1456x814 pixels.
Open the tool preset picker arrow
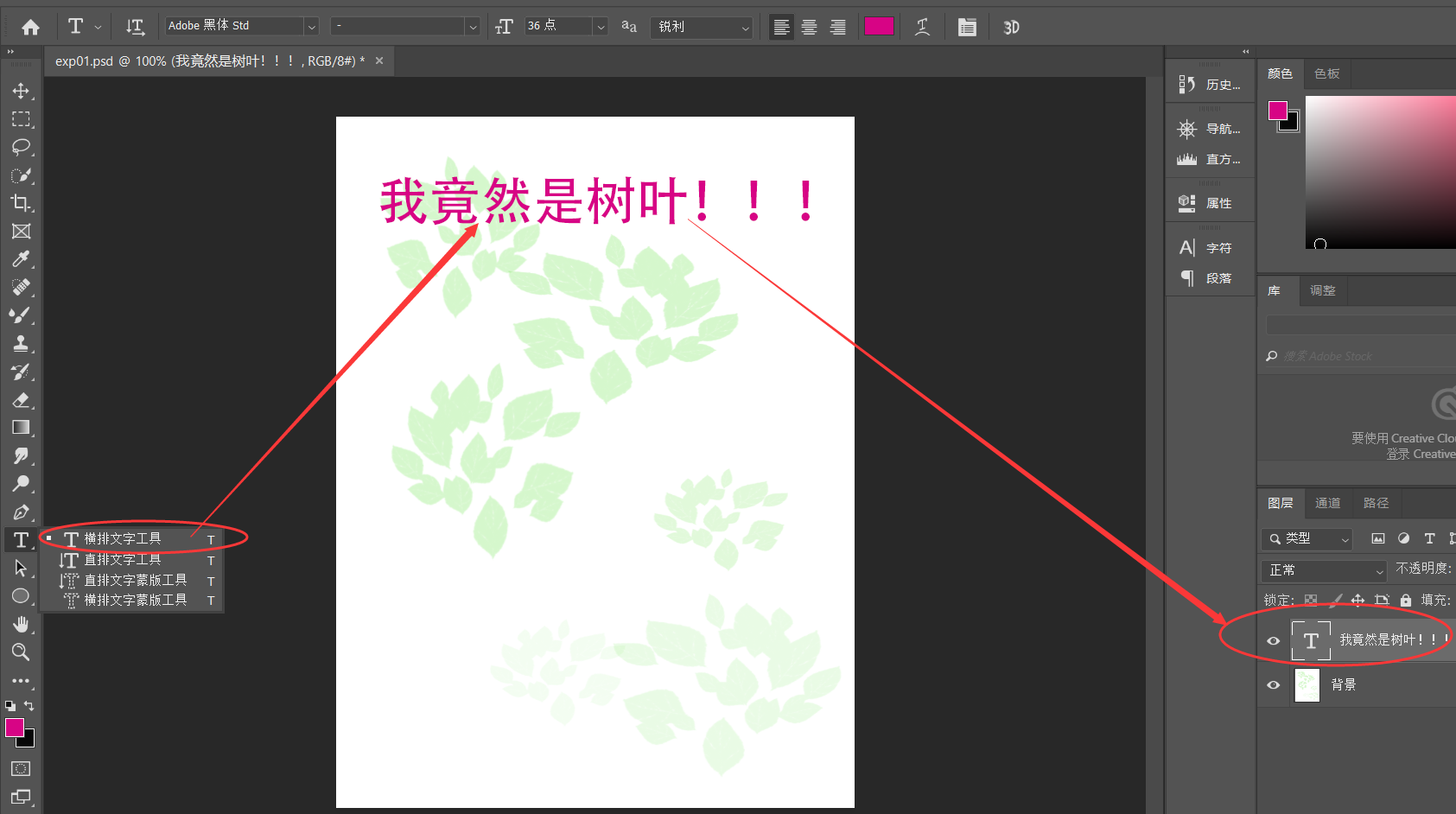98,27
